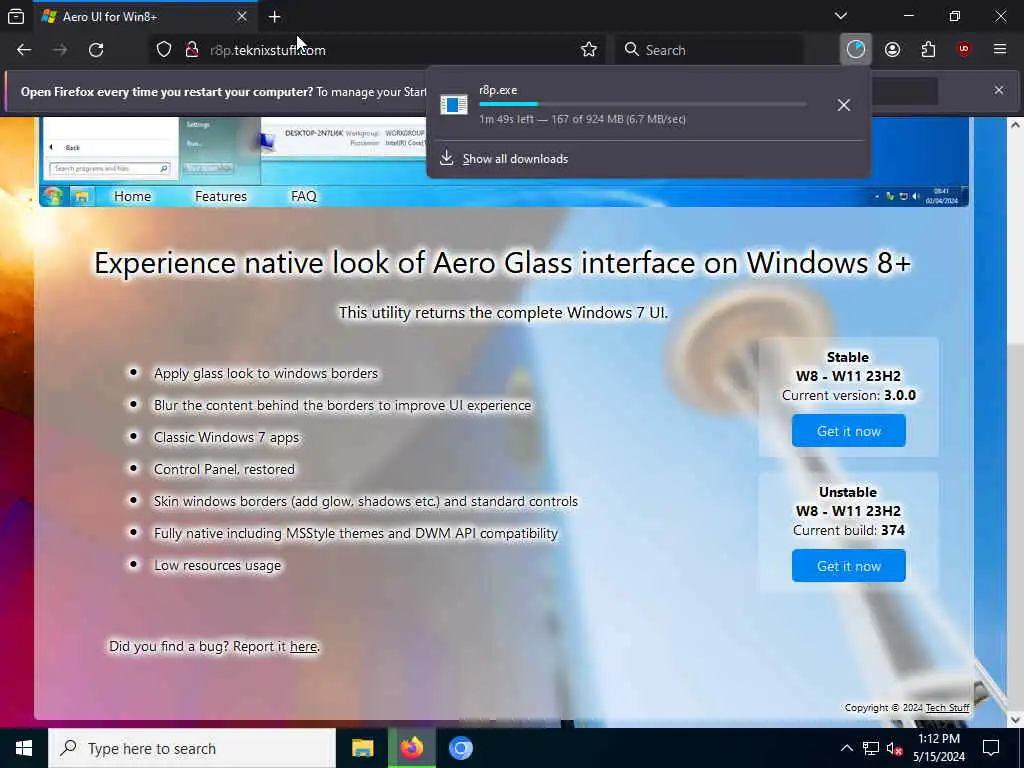Cancel the r8p.exe download
The image size is (1024, 768).
[844, 104]
